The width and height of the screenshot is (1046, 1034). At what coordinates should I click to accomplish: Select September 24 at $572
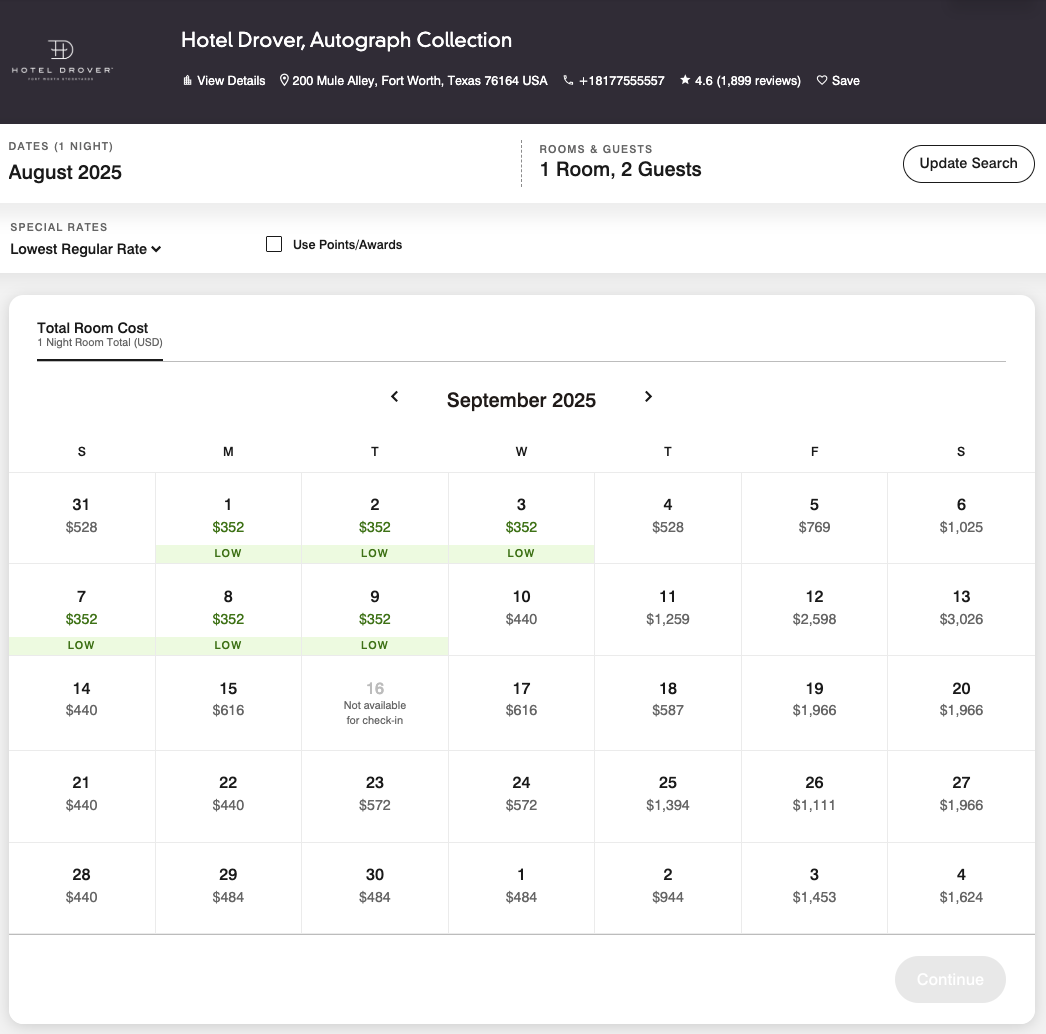pyautogui.click(x=521, y=797)
